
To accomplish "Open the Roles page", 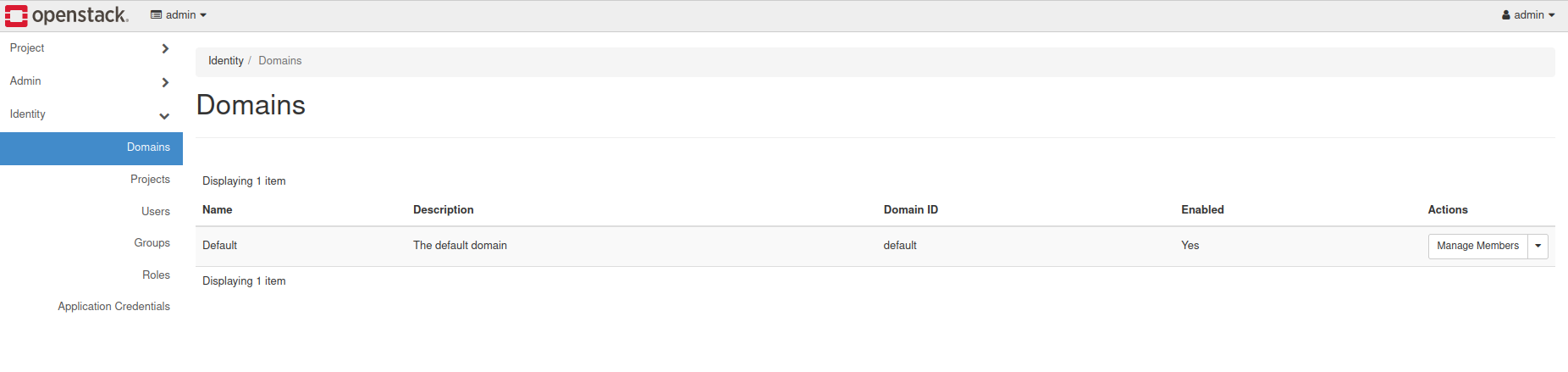I will point(156,275).
